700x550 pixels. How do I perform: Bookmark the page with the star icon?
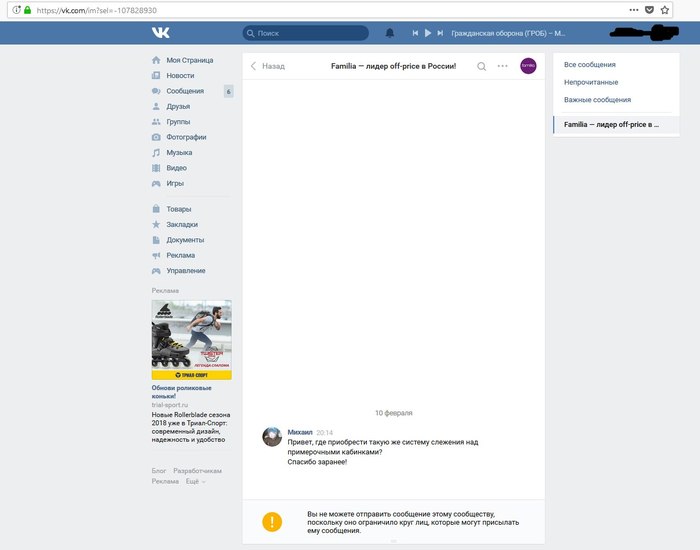tap(665, 9)
